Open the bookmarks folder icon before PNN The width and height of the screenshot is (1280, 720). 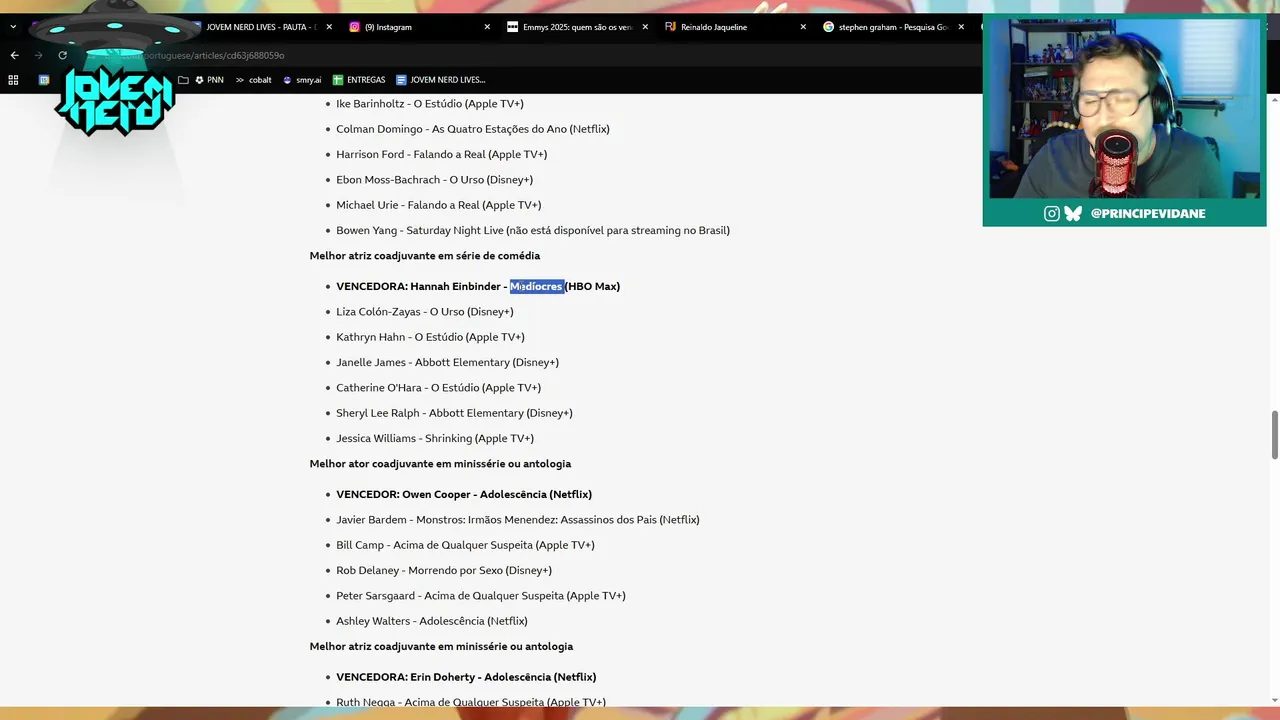point(183,79)
